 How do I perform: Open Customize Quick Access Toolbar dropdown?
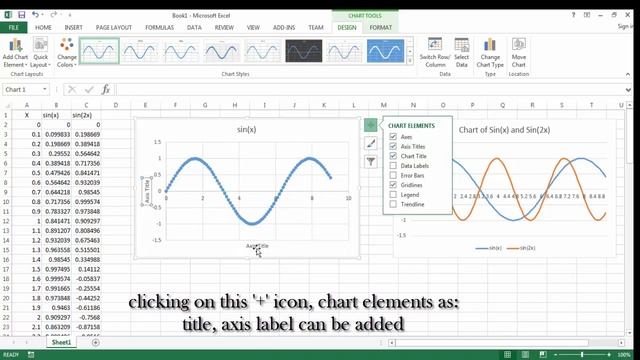[70, 15]
